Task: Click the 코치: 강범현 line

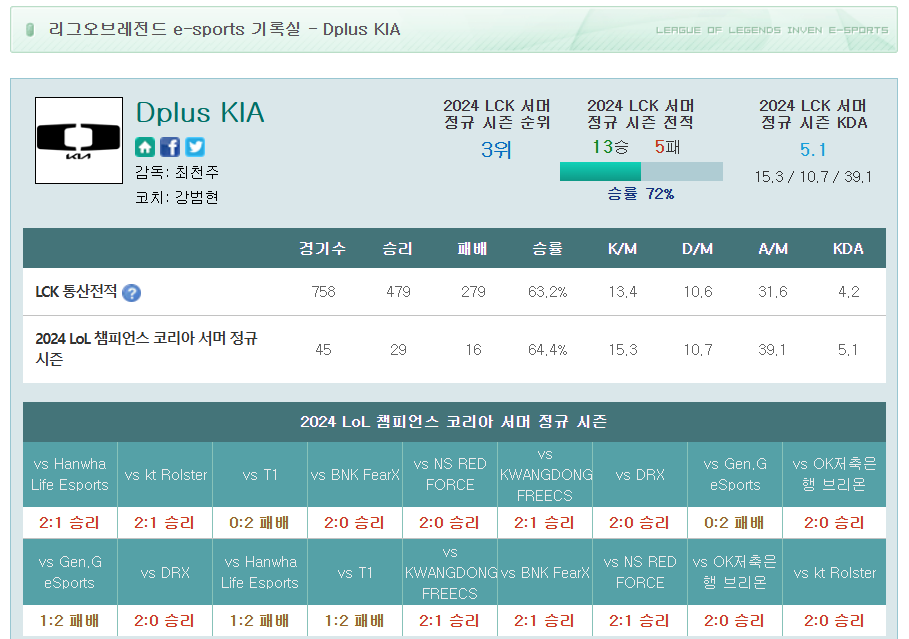Action: [177, 197]
